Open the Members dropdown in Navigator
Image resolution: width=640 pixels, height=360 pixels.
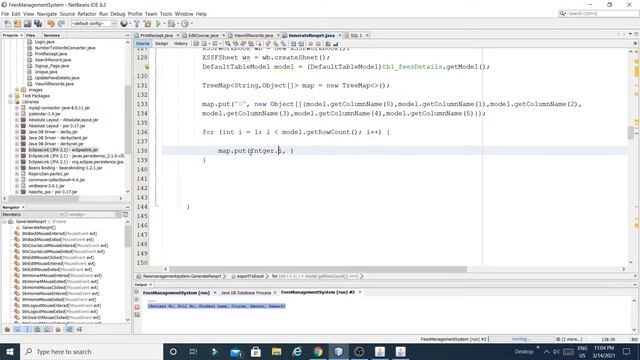click(x=33, y=214)
